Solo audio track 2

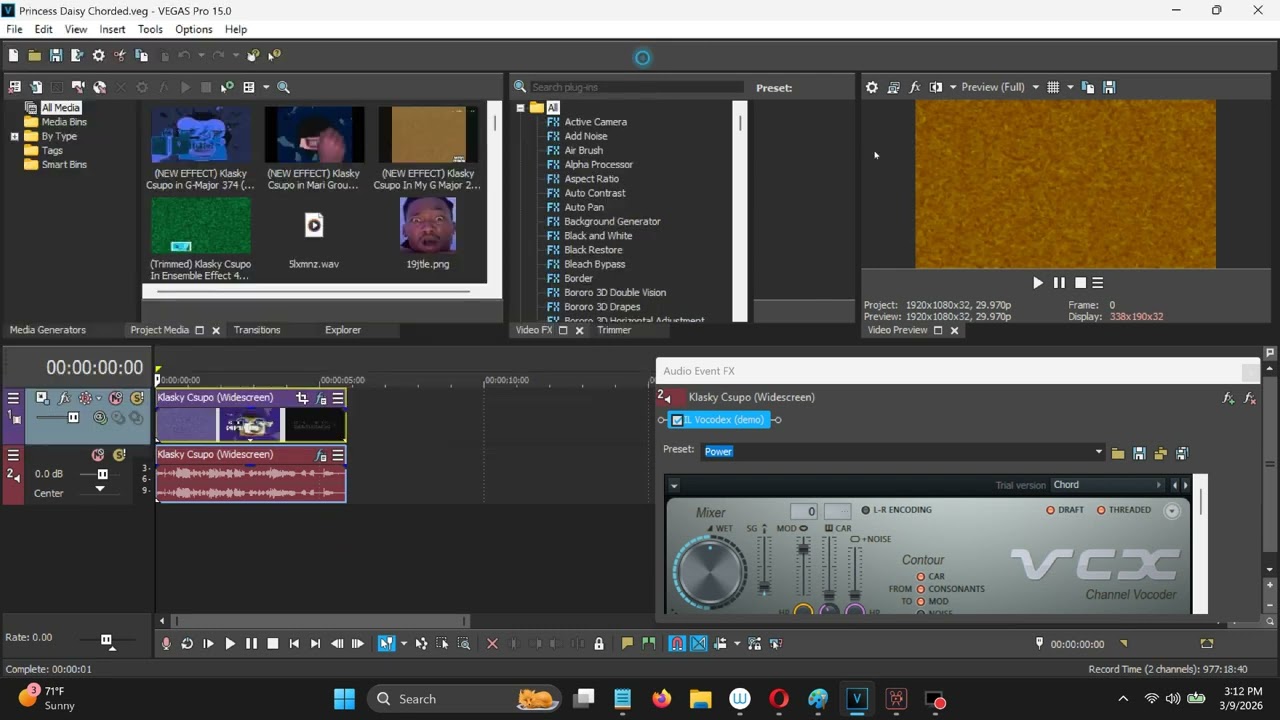click(x=119, y=455)
